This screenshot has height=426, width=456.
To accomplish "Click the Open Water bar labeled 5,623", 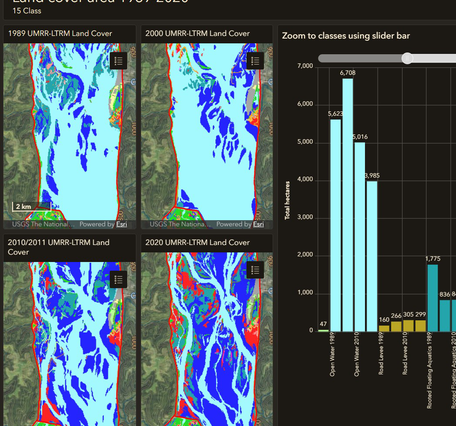I will click(336, 226).
